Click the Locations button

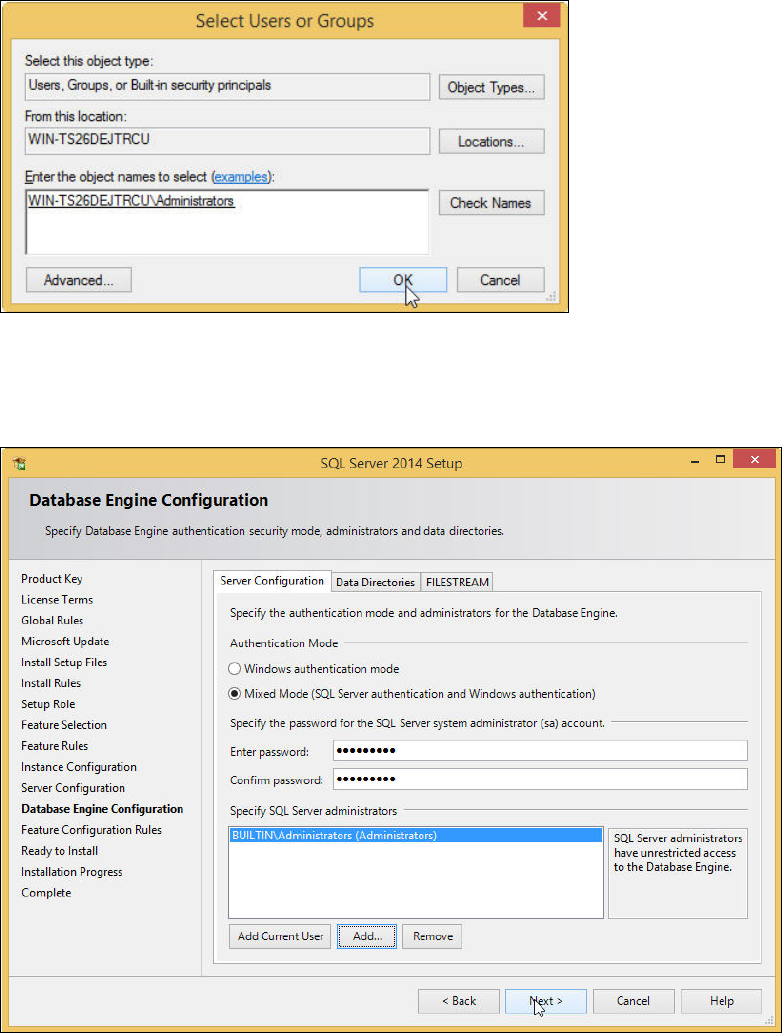coord(491,142)
